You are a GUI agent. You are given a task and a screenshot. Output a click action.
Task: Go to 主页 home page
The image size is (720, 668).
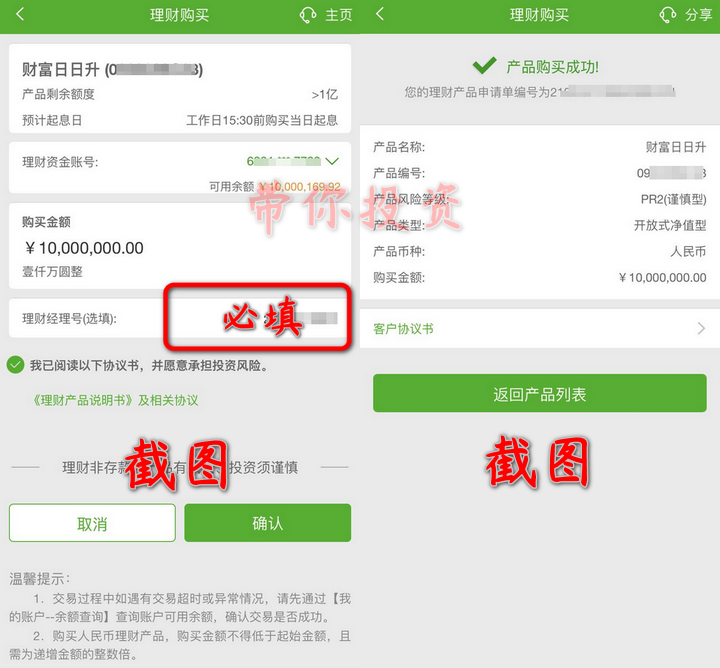[338, 15]
